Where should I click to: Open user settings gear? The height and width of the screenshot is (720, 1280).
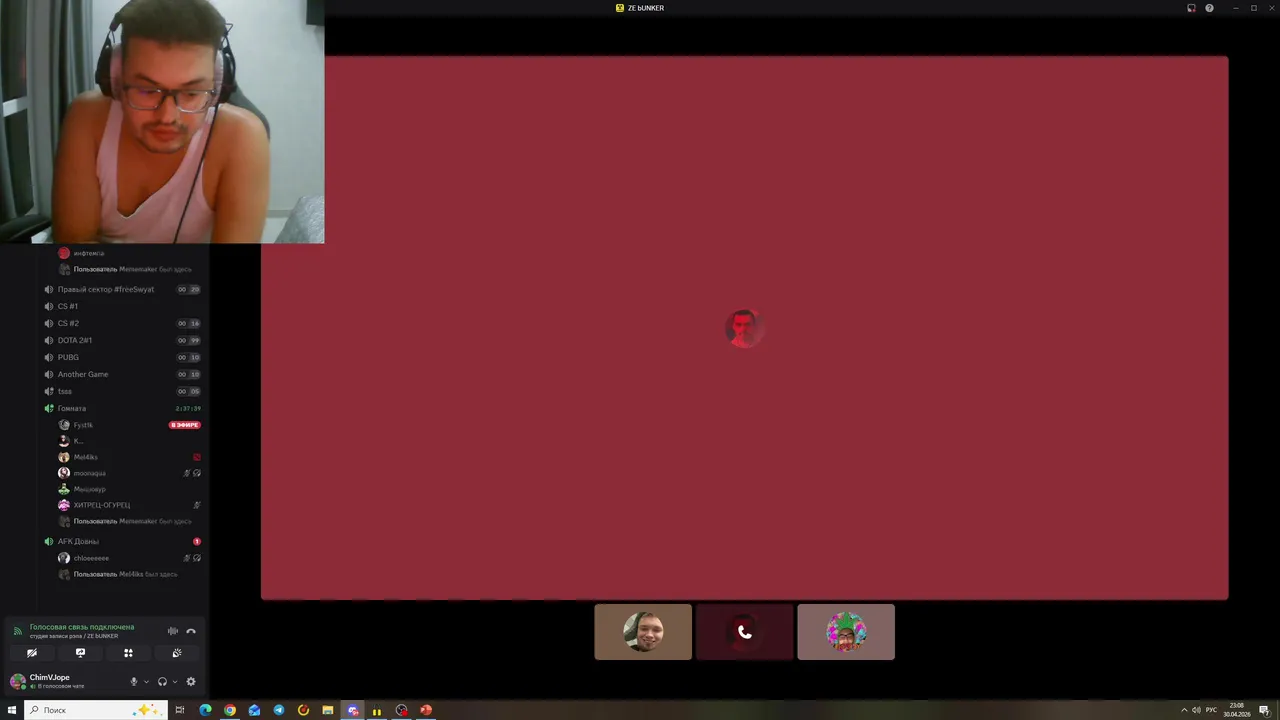(191, 682)
